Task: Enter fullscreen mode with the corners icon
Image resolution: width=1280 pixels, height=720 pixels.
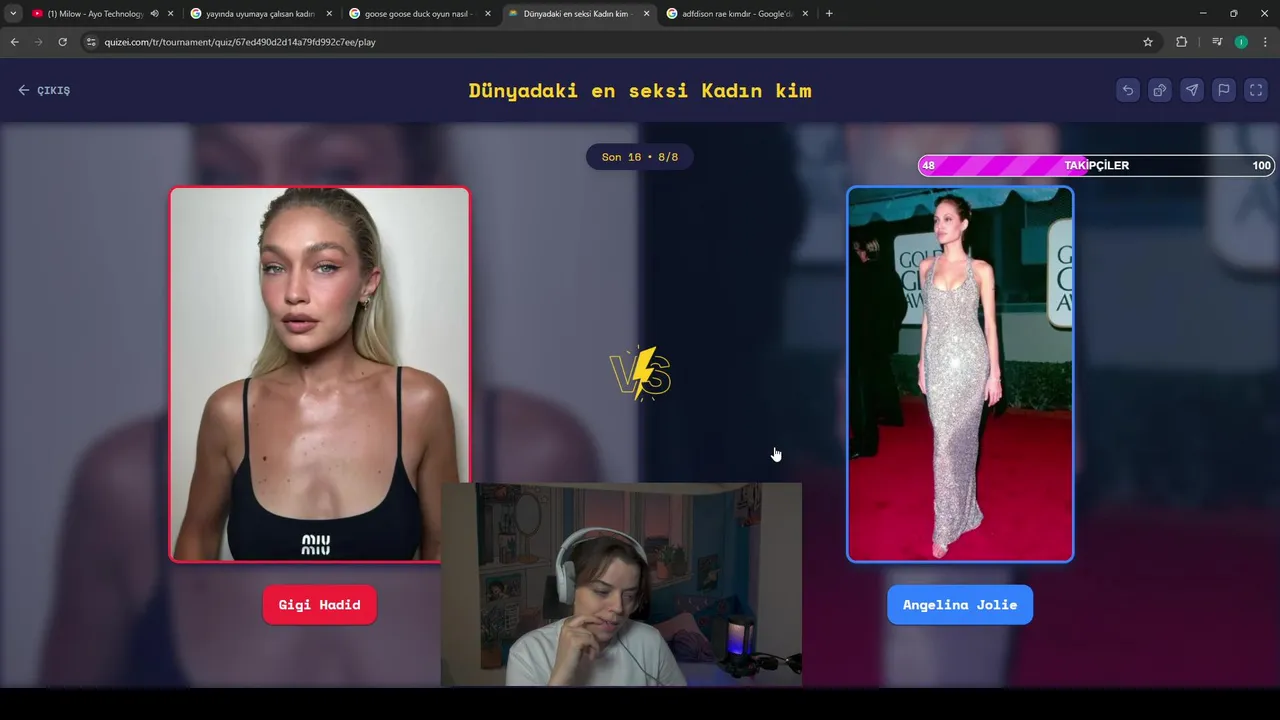Action: (1256, 90)
